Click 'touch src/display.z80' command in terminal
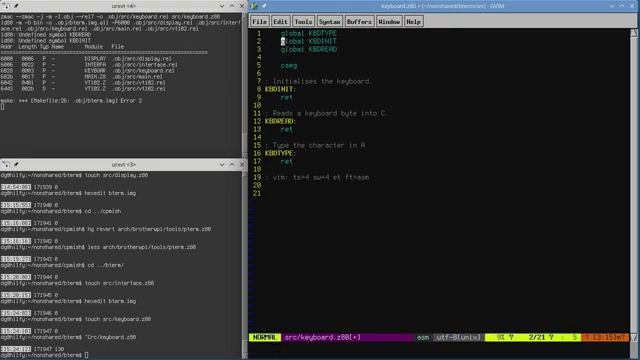640x360 pixels. coord(116,175)
